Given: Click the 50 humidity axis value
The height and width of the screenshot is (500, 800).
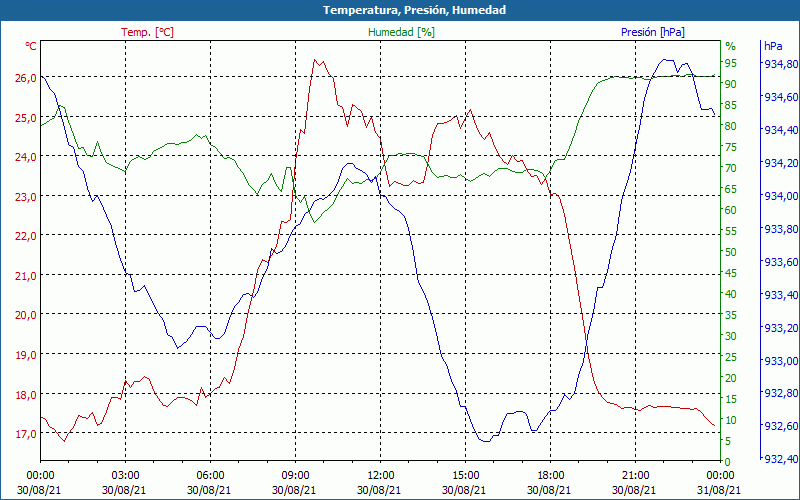Looking at the screenshot, I should (731, 252).
